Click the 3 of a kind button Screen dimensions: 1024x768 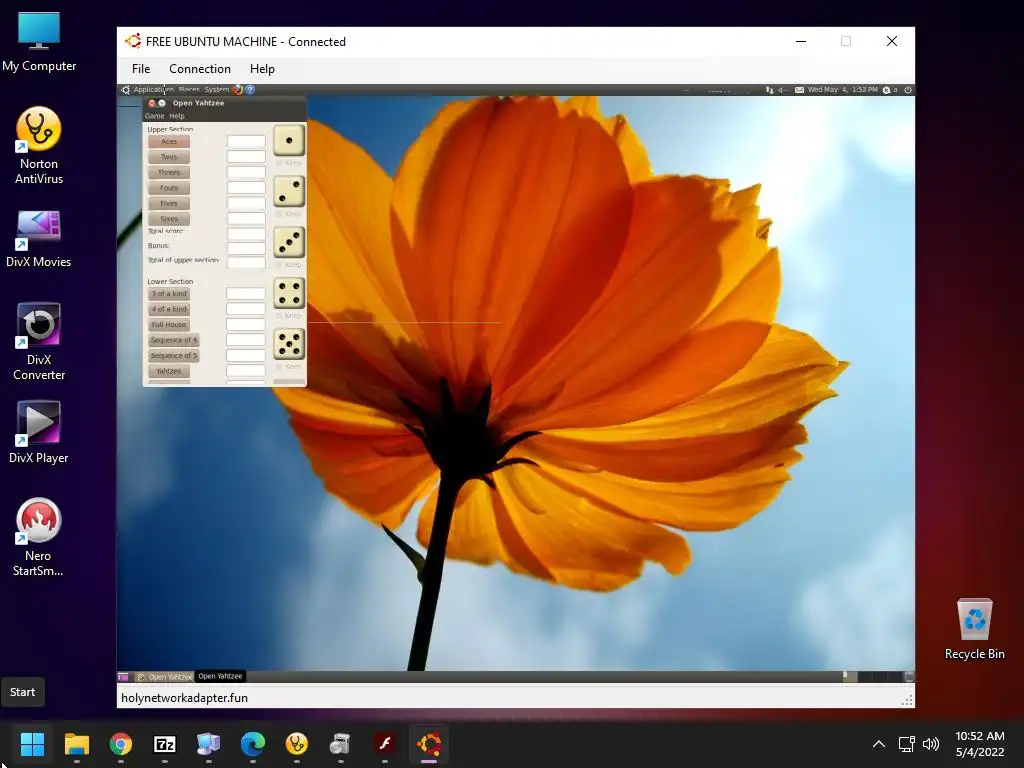169,294
